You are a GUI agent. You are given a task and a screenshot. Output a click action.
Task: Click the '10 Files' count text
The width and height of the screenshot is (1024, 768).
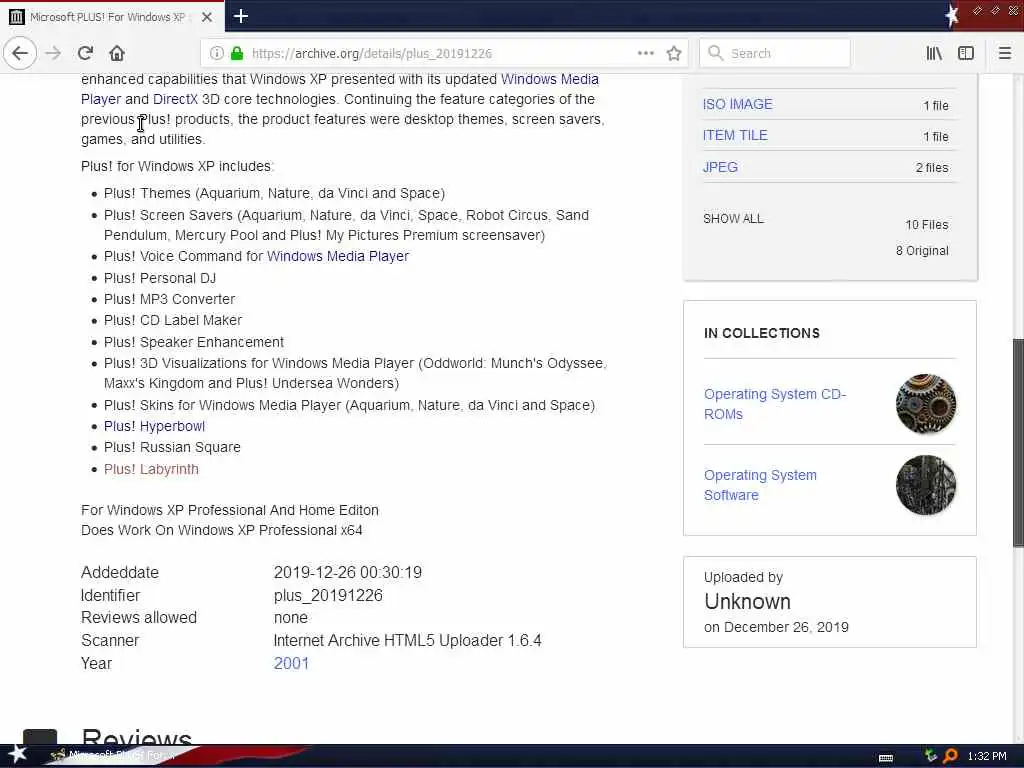927,225
